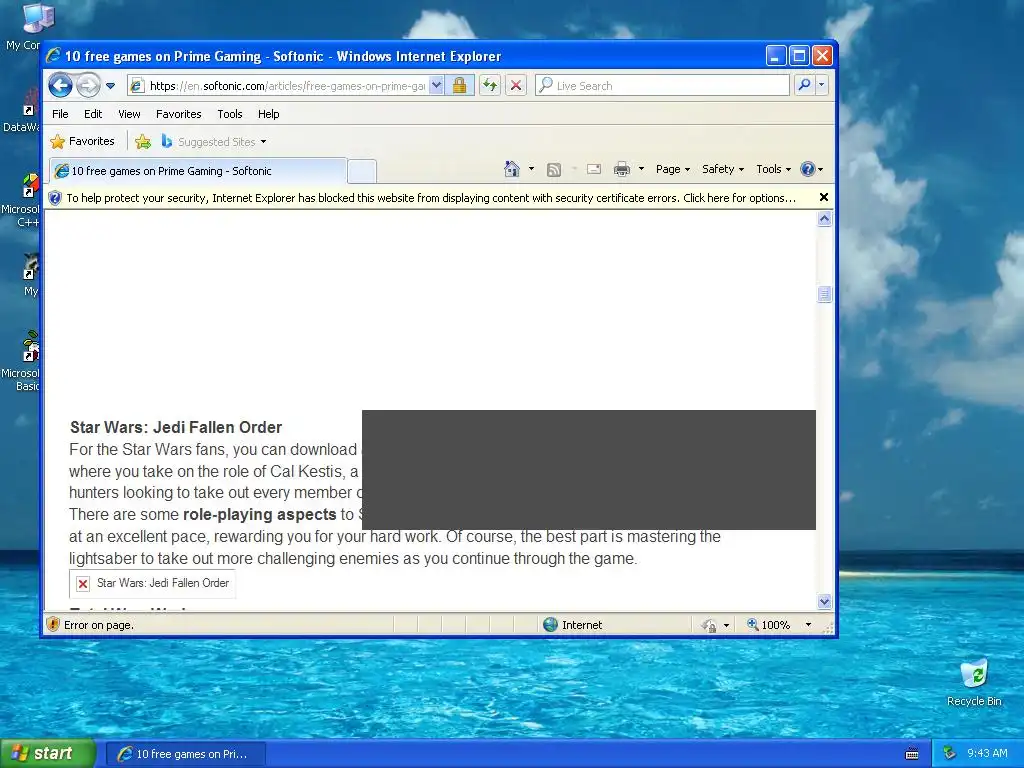Click the bold 'role-playing aspects' text
This screenshot has width=1024, height=768.
click(259, 515)
